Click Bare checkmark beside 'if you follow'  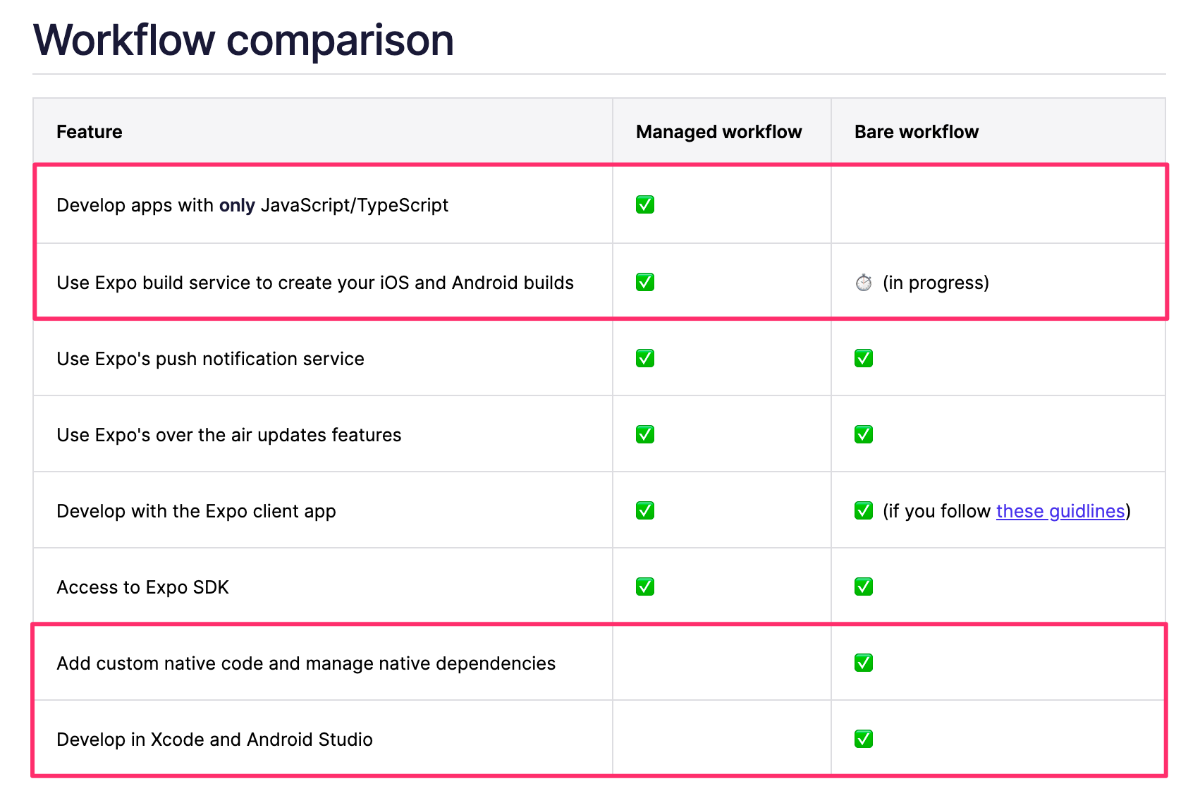864,510
